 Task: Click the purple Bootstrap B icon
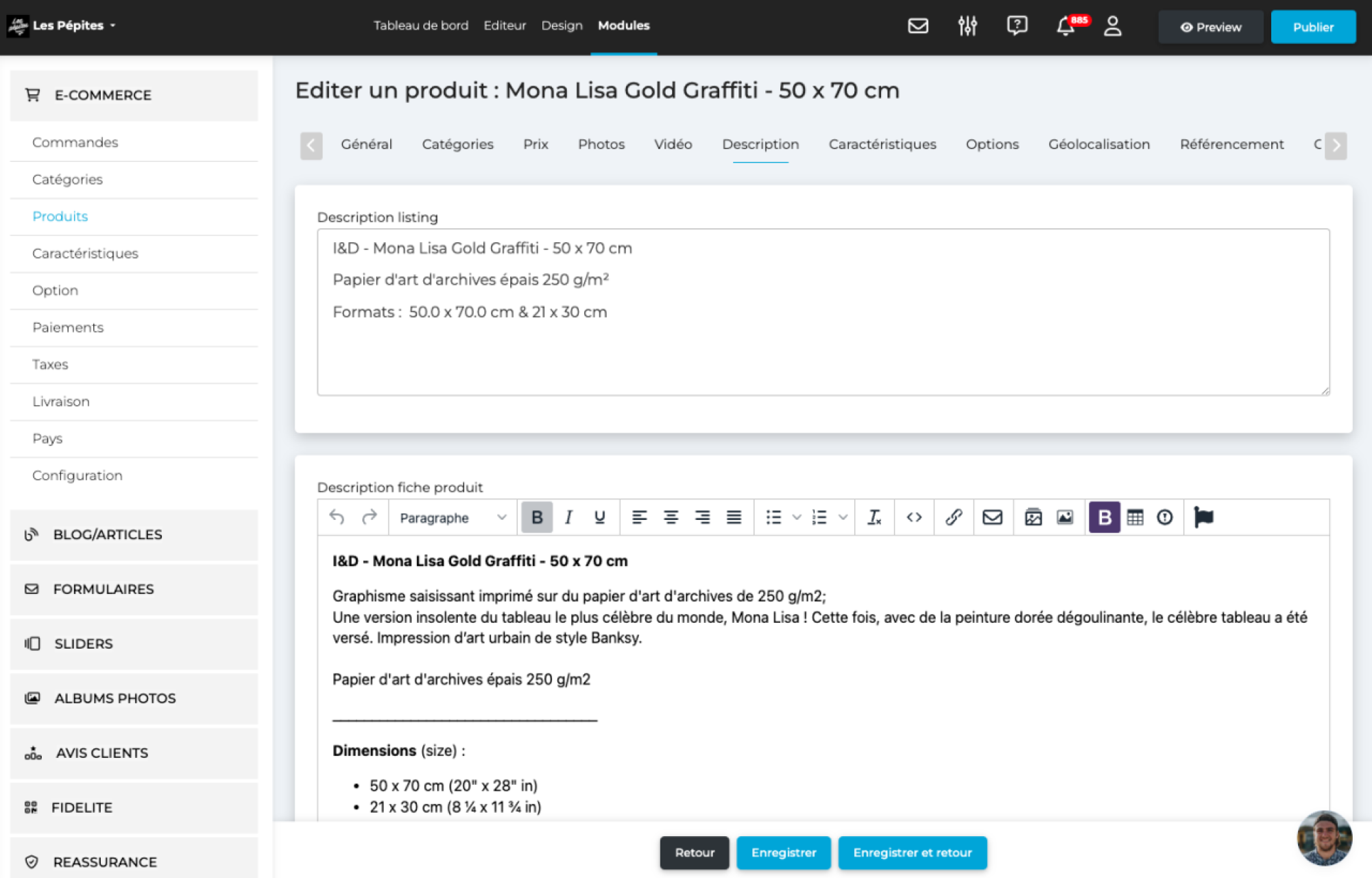coord(1104,517)
